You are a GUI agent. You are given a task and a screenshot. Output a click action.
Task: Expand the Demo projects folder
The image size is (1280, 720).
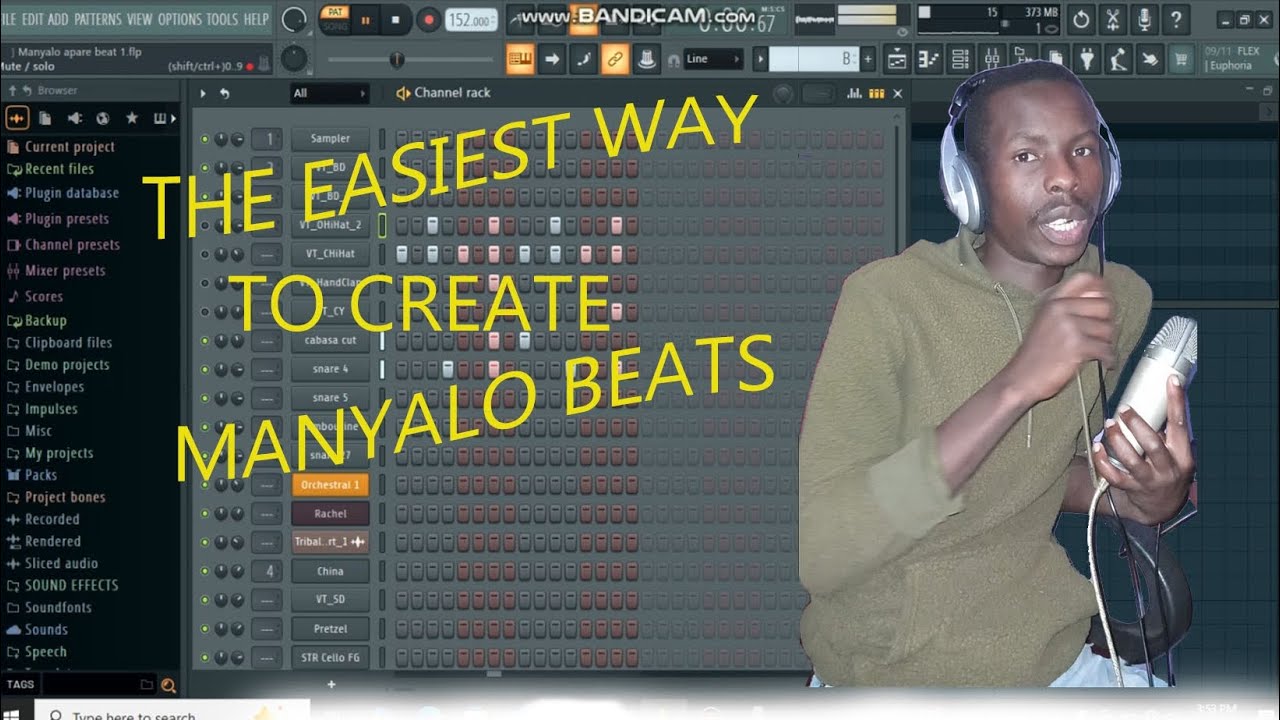(67, 365)
